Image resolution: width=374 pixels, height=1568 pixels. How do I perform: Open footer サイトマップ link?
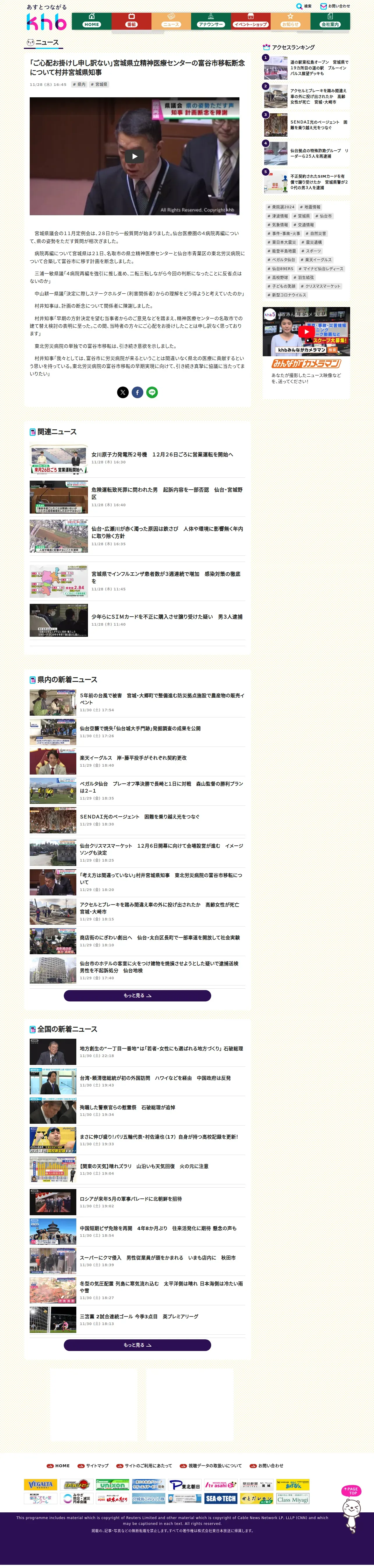pyautogui.click(x=93, y=1466)
